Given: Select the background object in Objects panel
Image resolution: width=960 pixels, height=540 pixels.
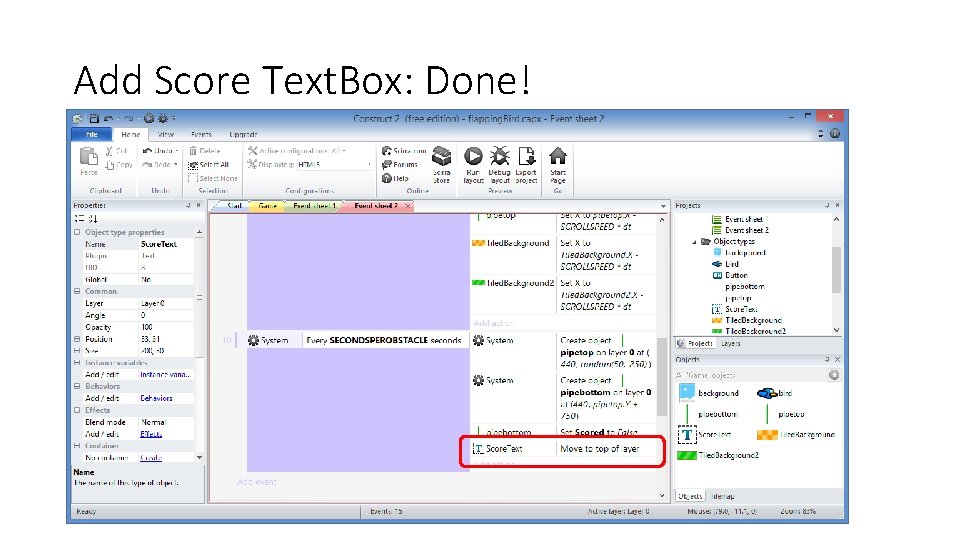Looking at the screenshot, I should coord(709,393).
